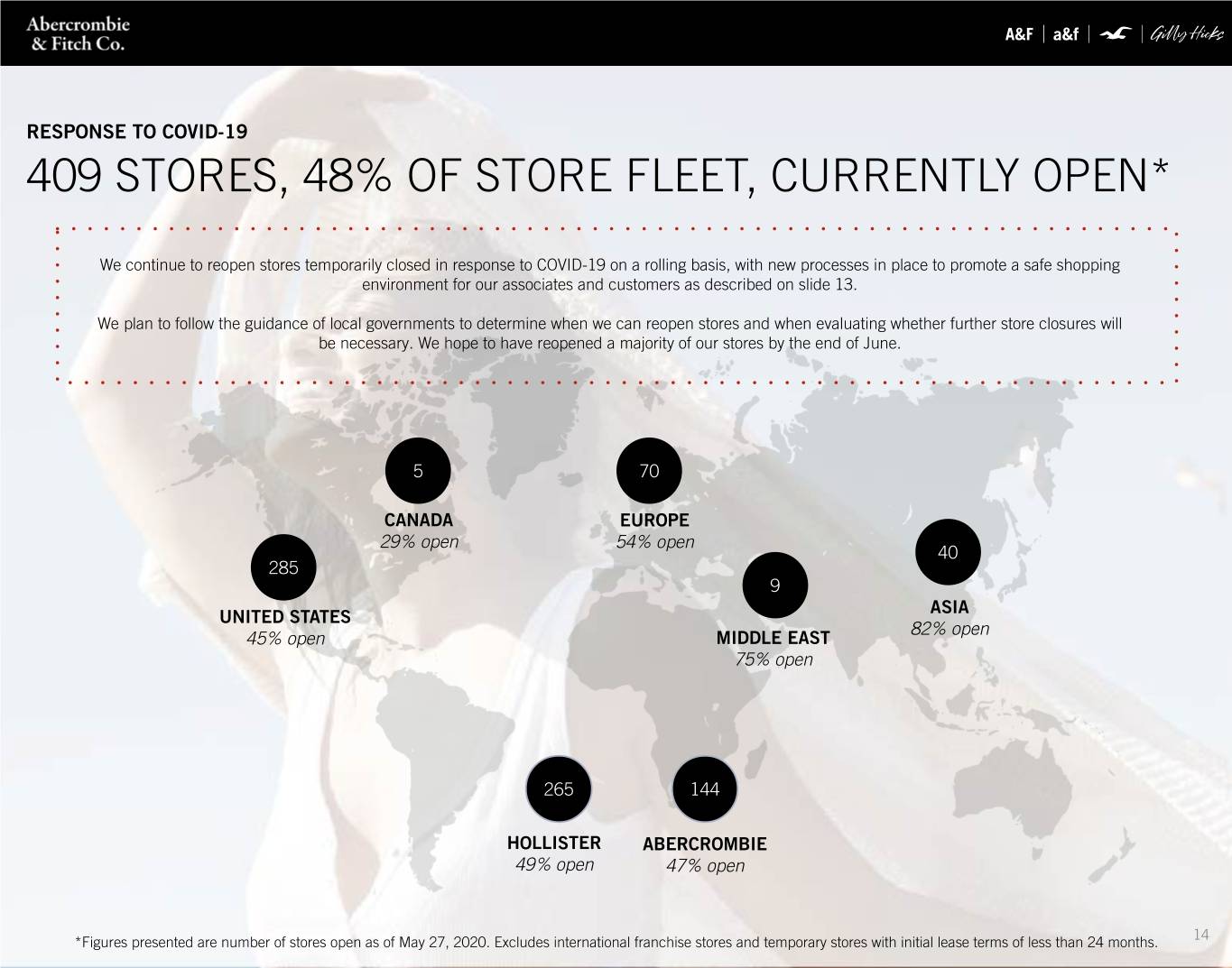
Task: Select the Canada circle showing 5
Action: pos(418,470)
